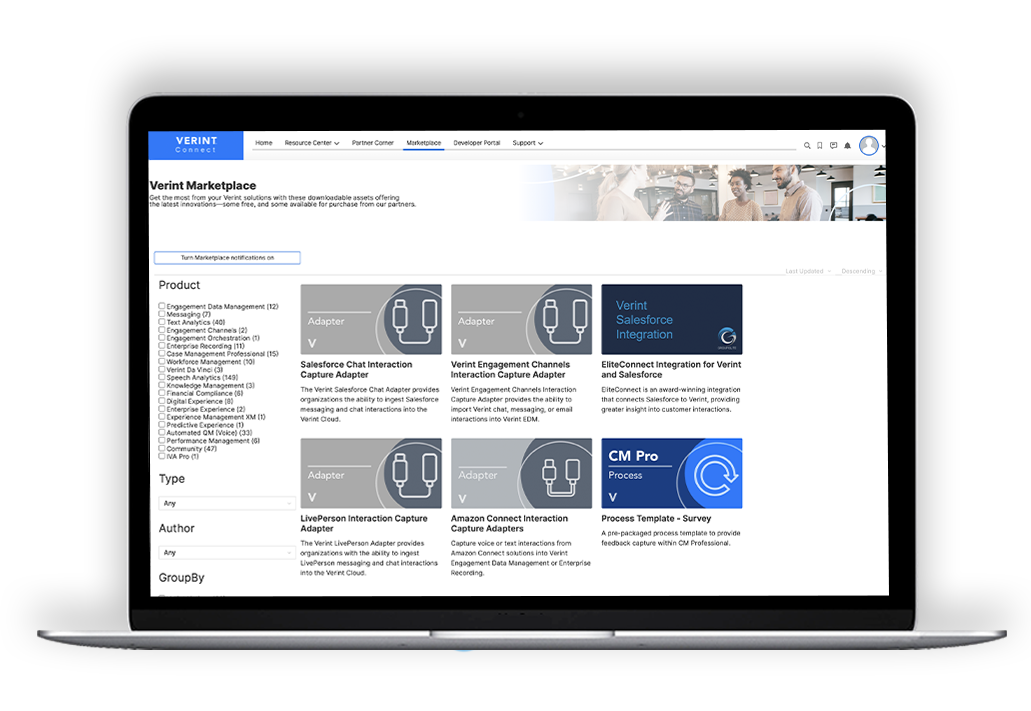This screenshot has height=711, width=1031.
Task: Open the messages/feedback icon in the header
Action: pyautogui.click(x=833, y=145)
